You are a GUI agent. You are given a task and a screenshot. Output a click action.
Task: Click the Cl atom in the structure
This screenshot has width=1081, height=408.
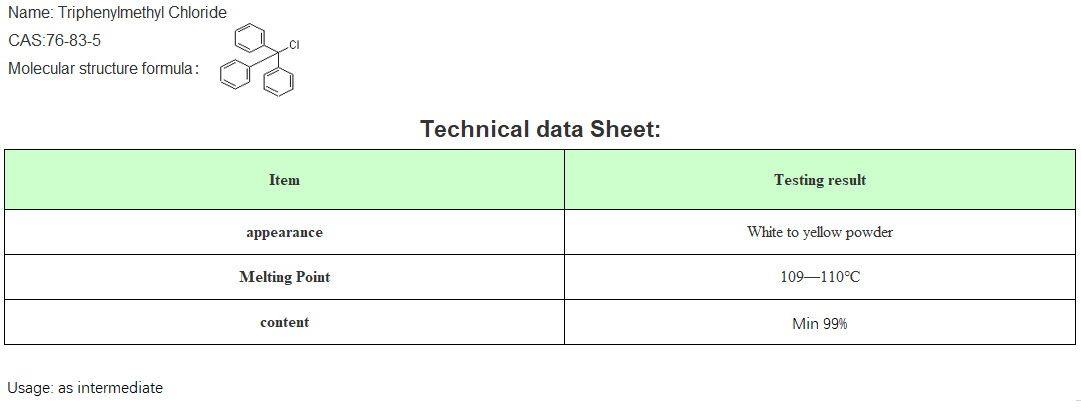pos(294,45)
